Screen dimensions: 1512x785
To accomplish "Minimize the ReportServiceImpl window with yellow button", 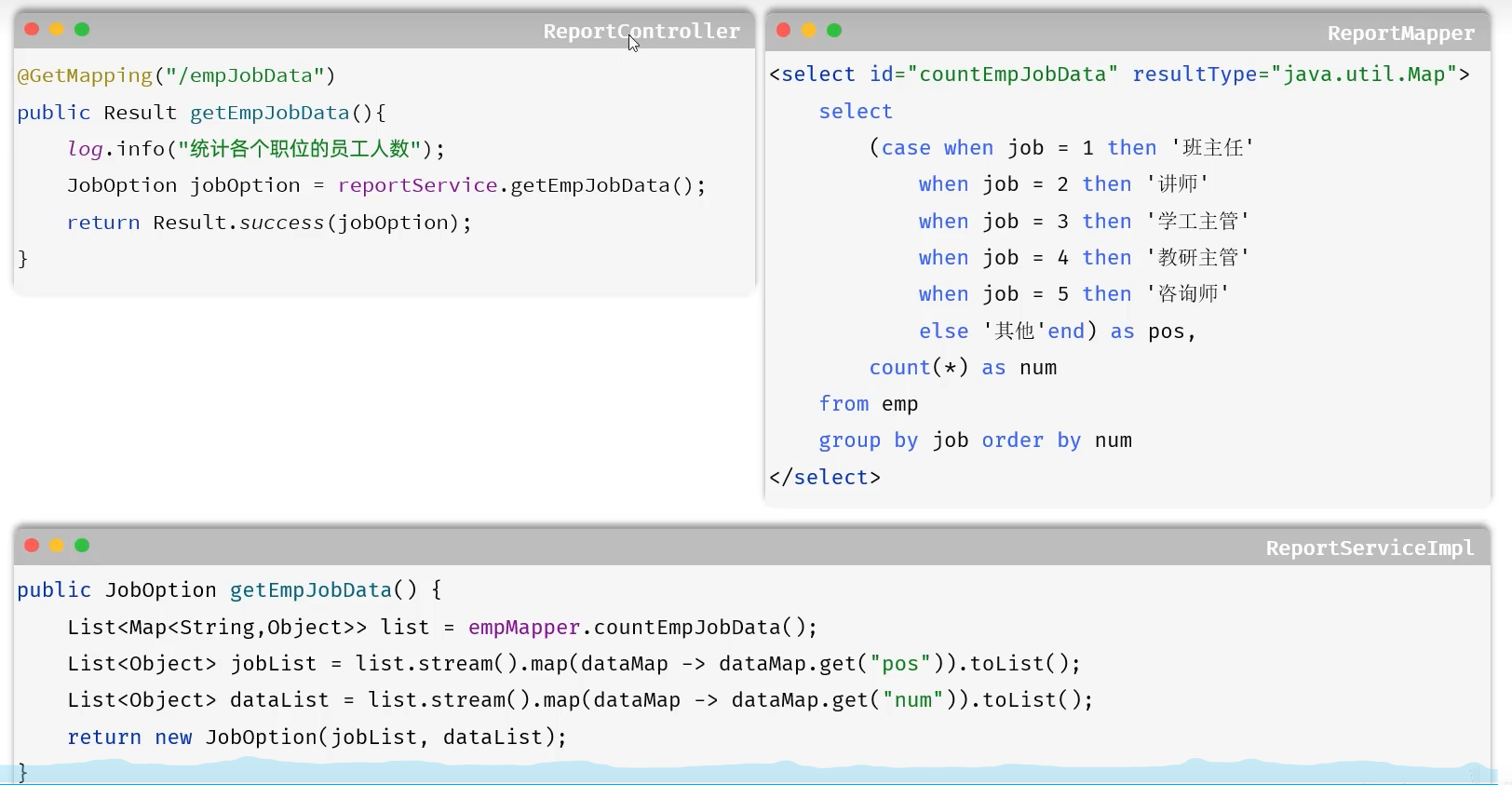I will click(57, 546).
